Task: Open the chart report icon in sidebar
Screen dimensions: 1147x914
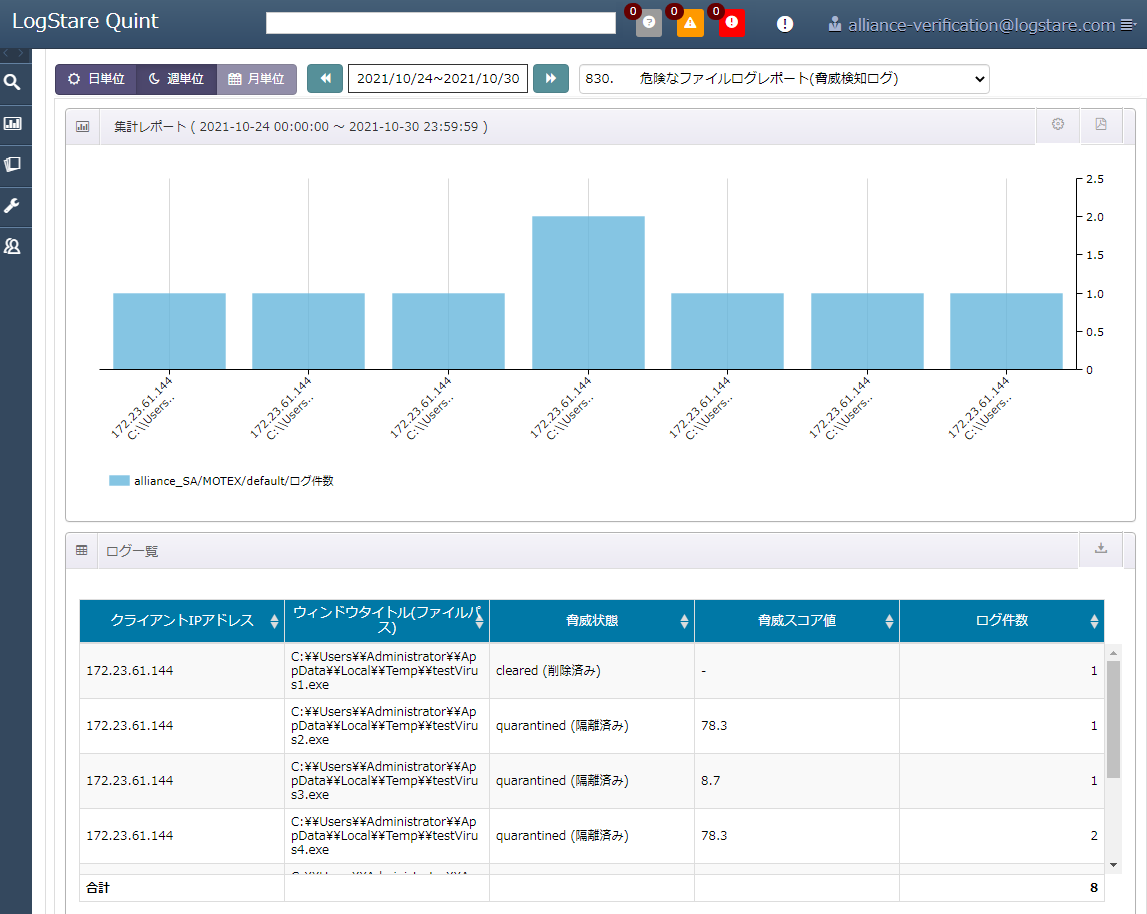Action: (13, 124)
